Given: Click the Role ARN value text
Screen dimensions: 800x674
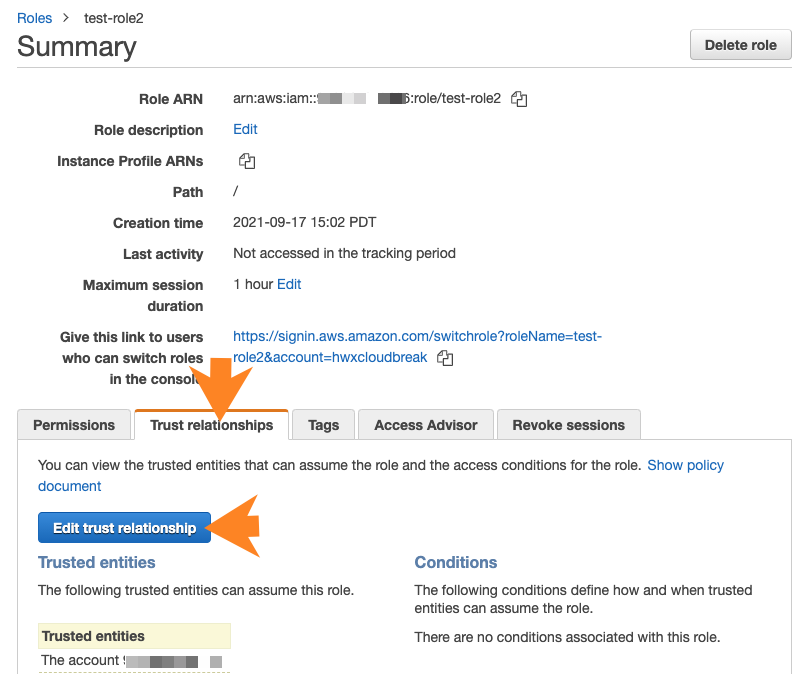Looking at the screenshot, I should point(366,99).
